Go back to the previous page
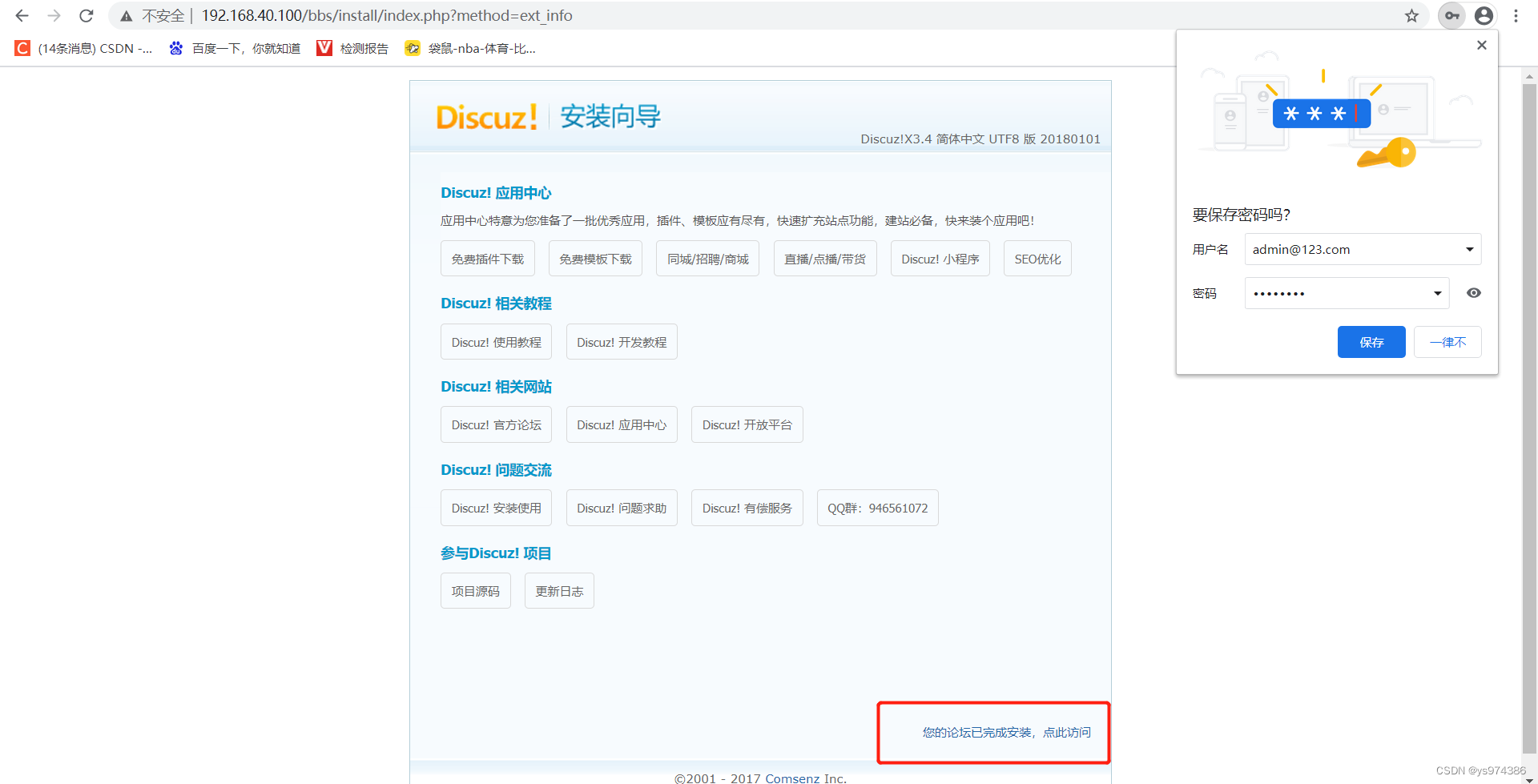1538x784 pixels. click(22, 15)
